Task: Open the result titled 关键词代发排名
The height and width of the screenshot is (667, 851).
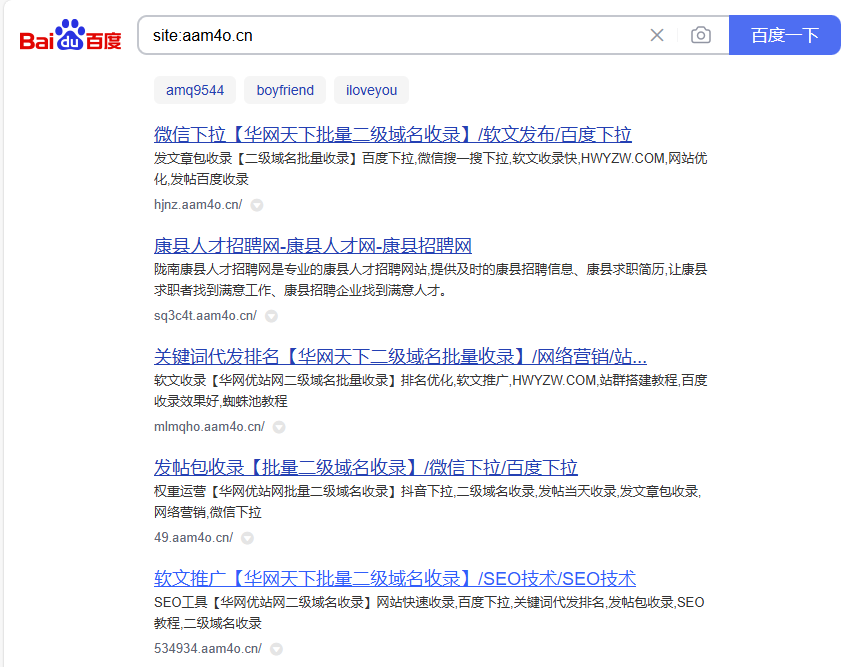Action: (x=400, y=357)
